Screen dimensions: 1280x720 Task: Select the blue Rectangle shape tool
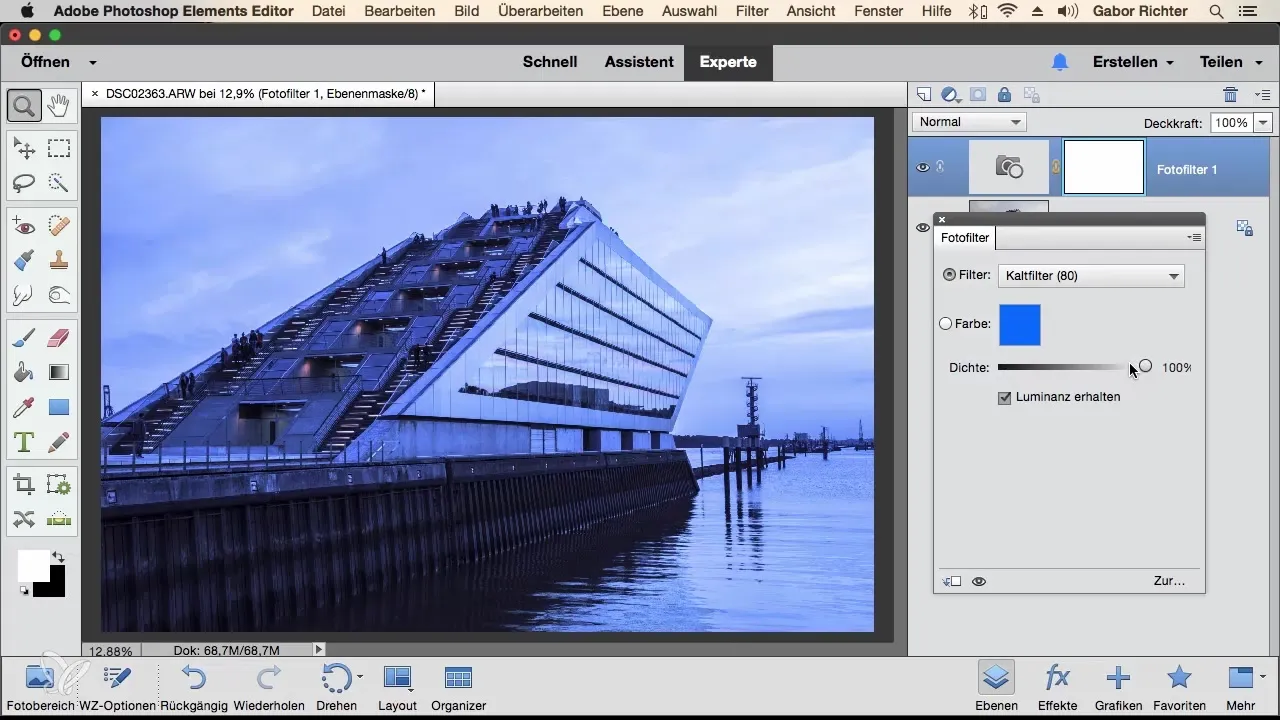point(58,407)
